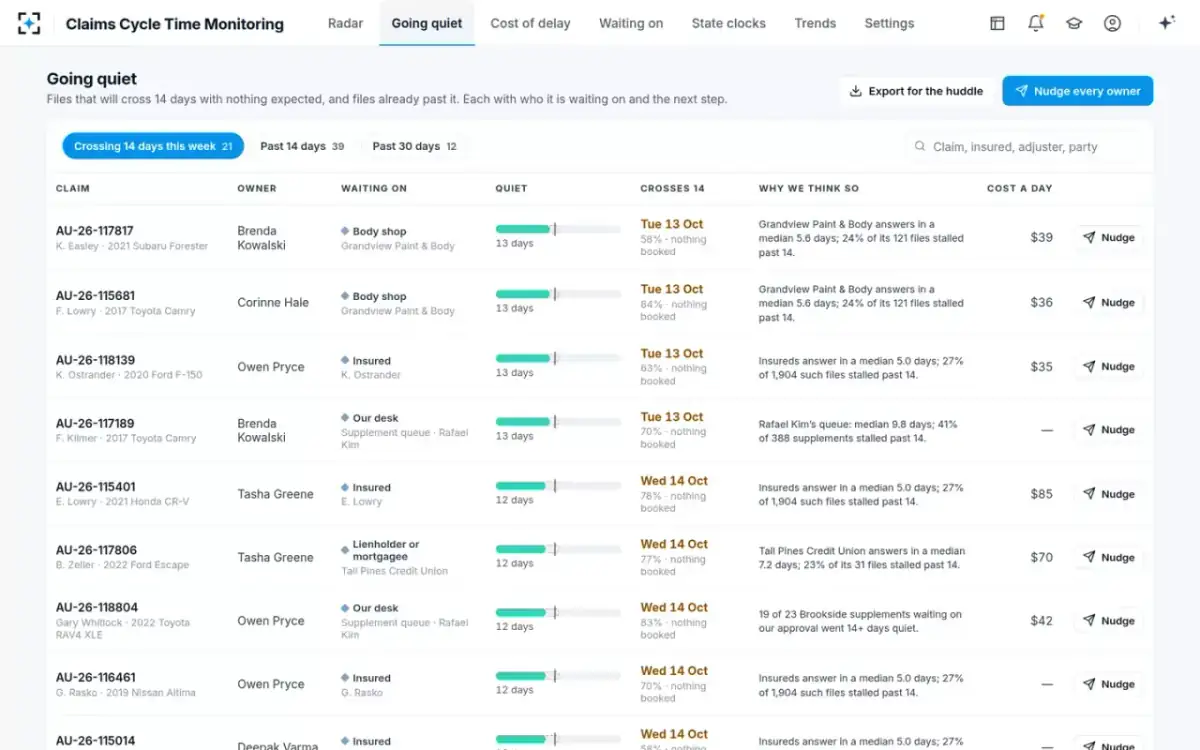Open the learning cap icon
The width and height of the screenshot is (1200, 750).
coord(1074,23)
